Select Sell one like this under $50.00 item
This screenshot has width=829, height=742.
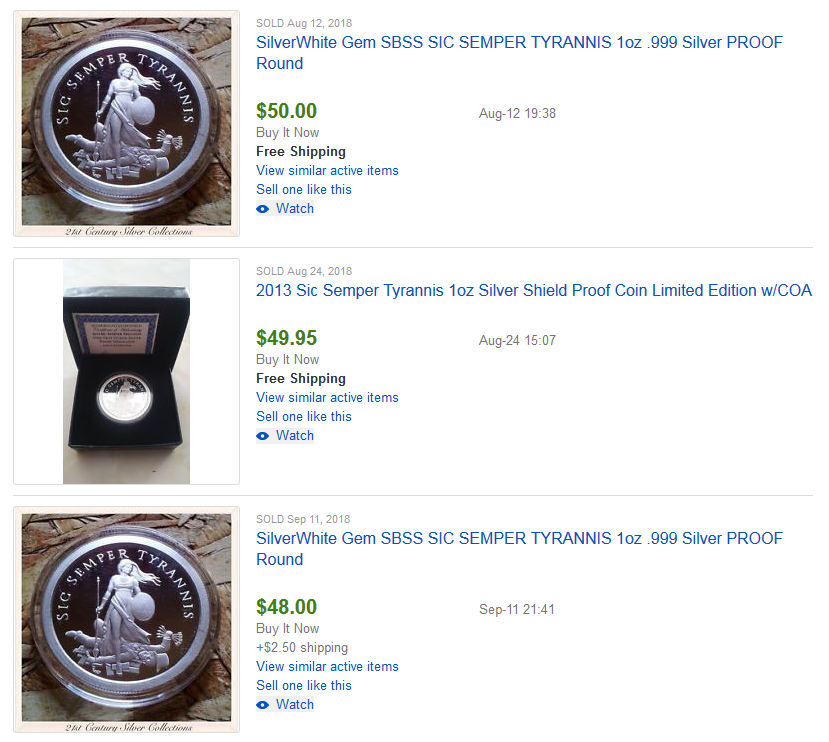tap(304, 189)
